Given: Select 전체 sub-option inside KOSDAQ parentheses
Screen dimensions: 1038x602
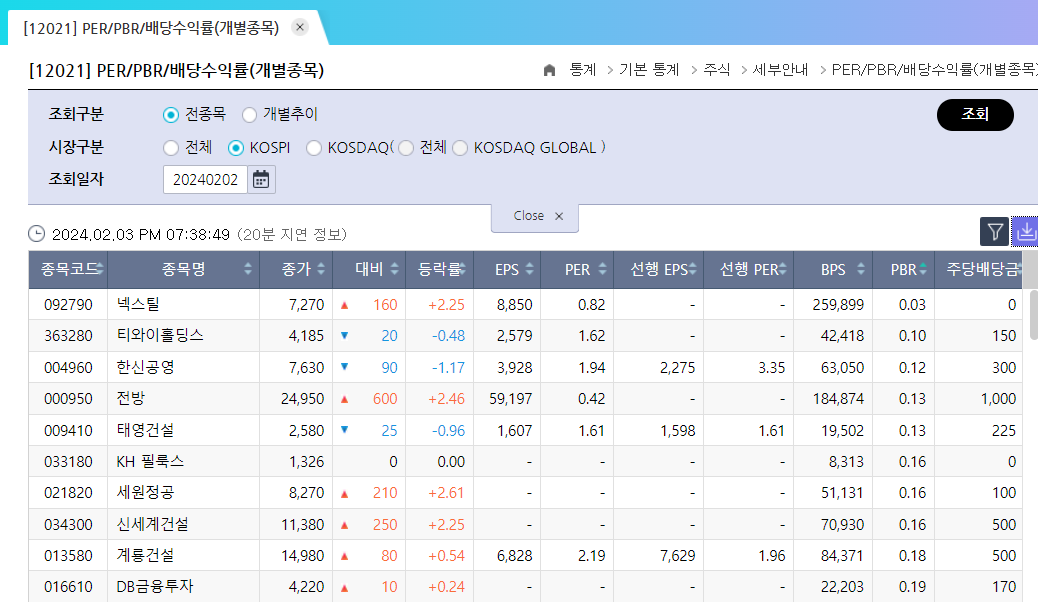Looking at the screenshot, I should click(406, 148).
